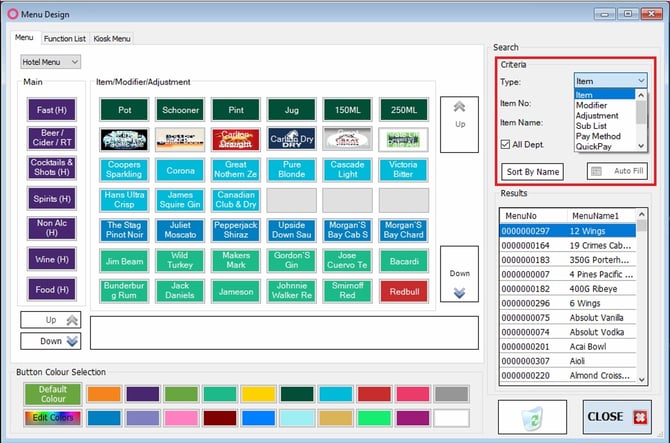Select the Non Alc (H) category
The height and width of the screenshot is (443, 670).
point(52,228)
